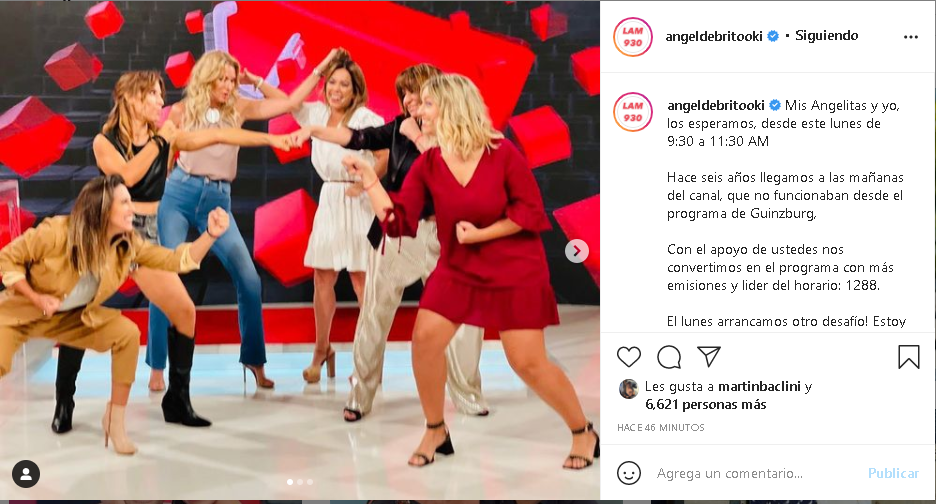Screen dimensions: 936x504
Task: Open the three-dot options menu
Action: pos(911,37)
